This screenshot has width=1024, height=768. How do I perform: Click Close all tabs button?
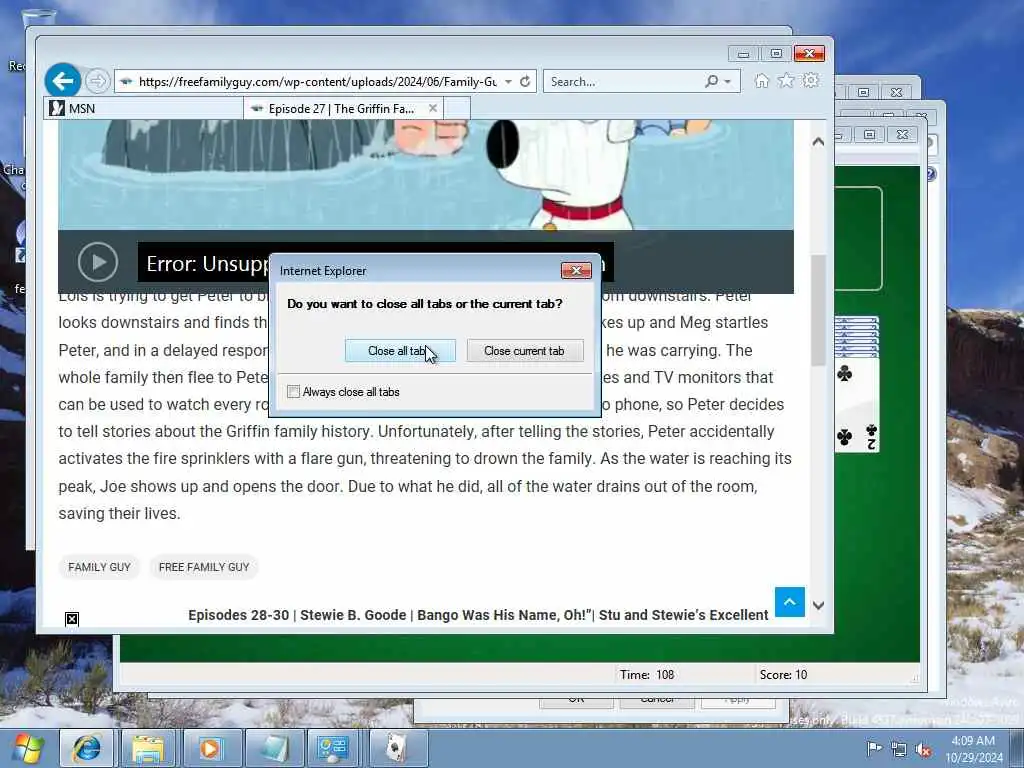400,351
